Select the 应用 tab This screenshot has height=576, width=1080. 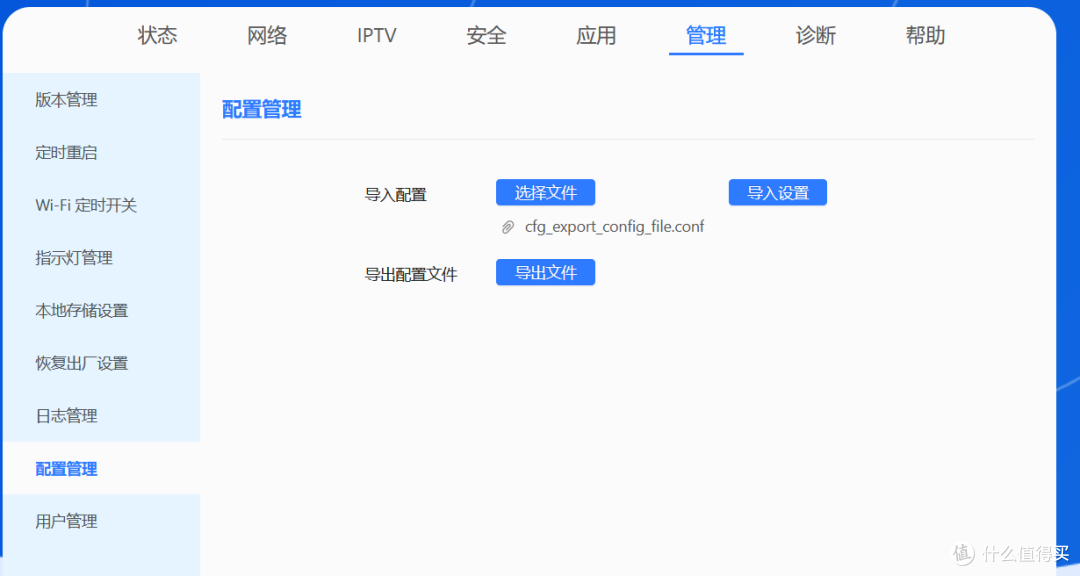pyautogui.click(x=596, y=35)
